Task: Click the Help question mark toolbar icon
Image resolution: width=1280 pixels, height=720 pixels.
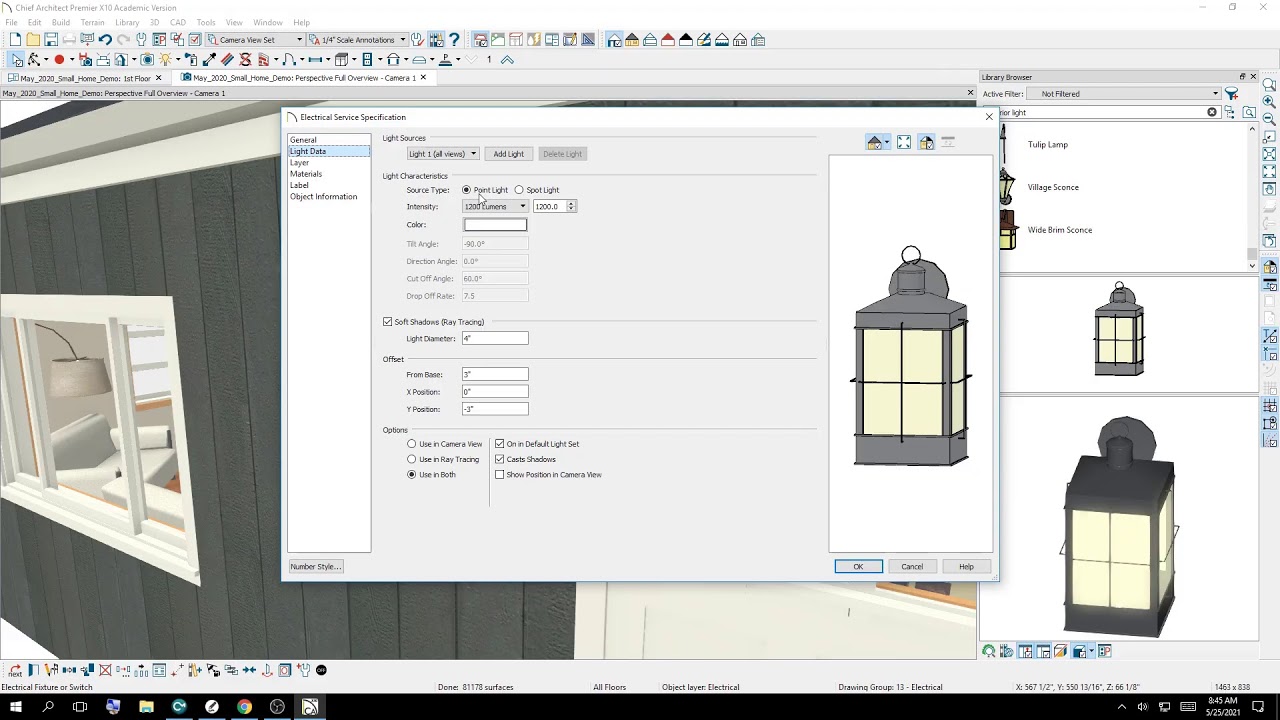Action: click(x=454, y=40)
